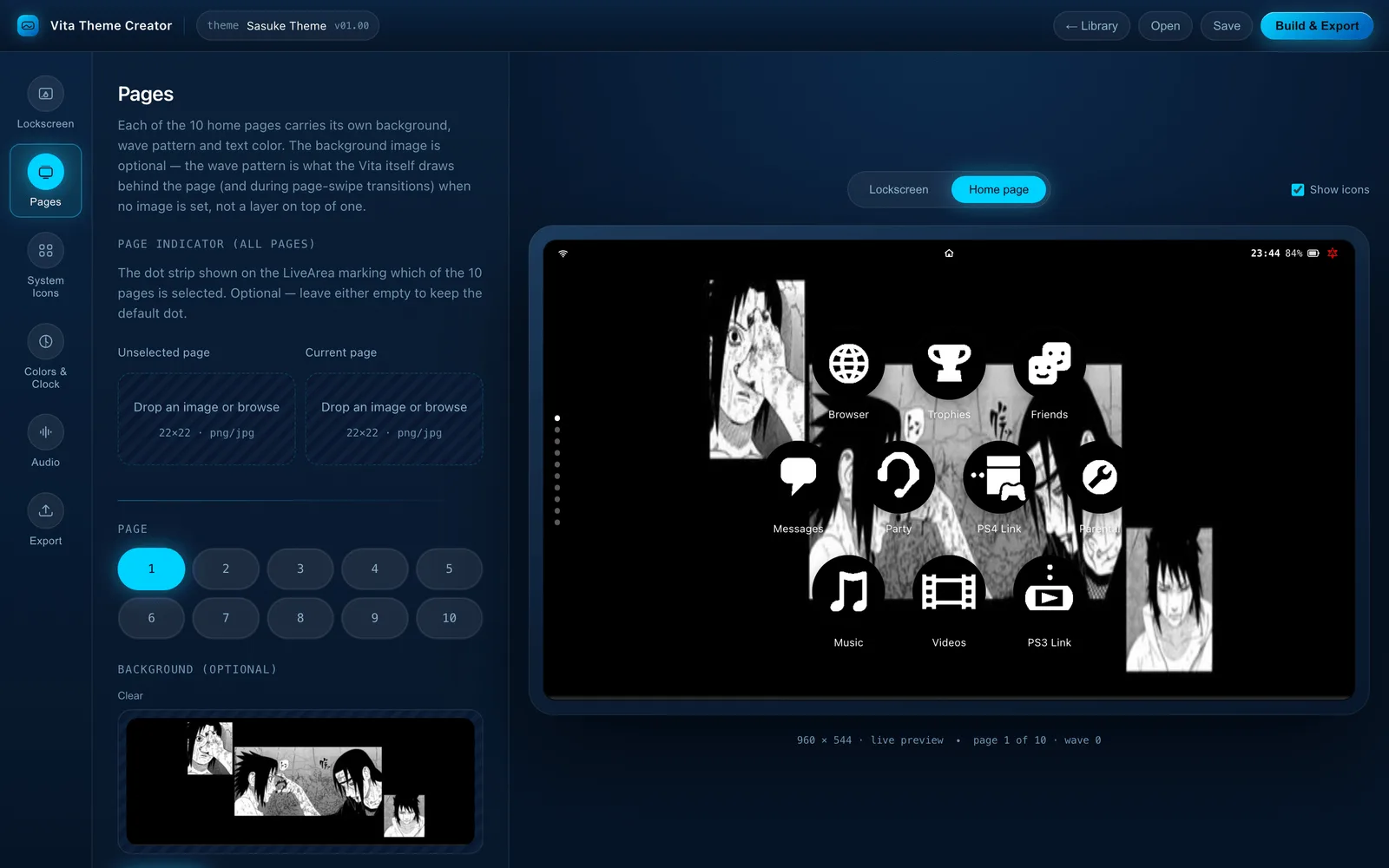Click the Party headset icon in preview
Image resolution: width=1389 pixels, height=868 pixels.
tap(899, 477)
